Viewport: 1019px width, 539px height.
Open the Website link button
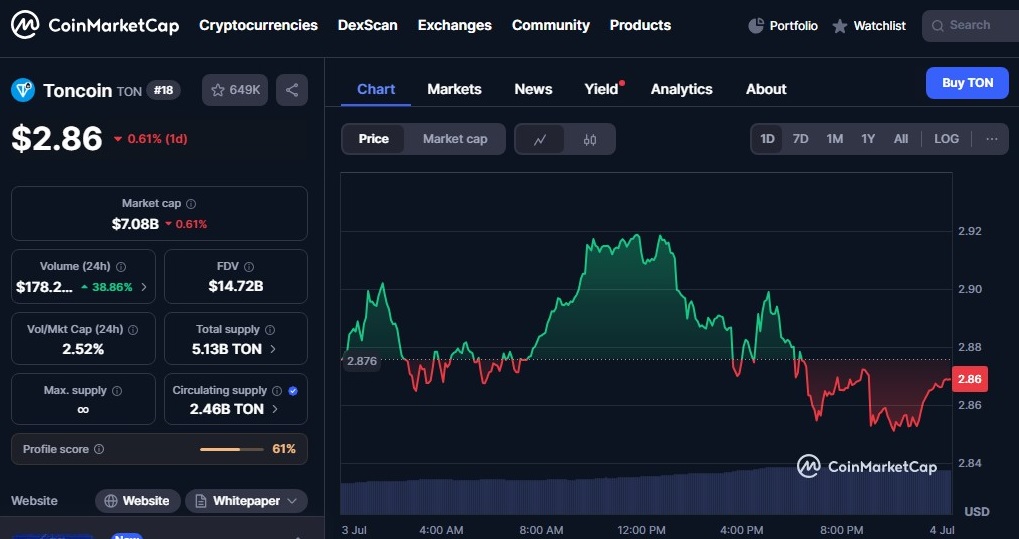(138, 501)
